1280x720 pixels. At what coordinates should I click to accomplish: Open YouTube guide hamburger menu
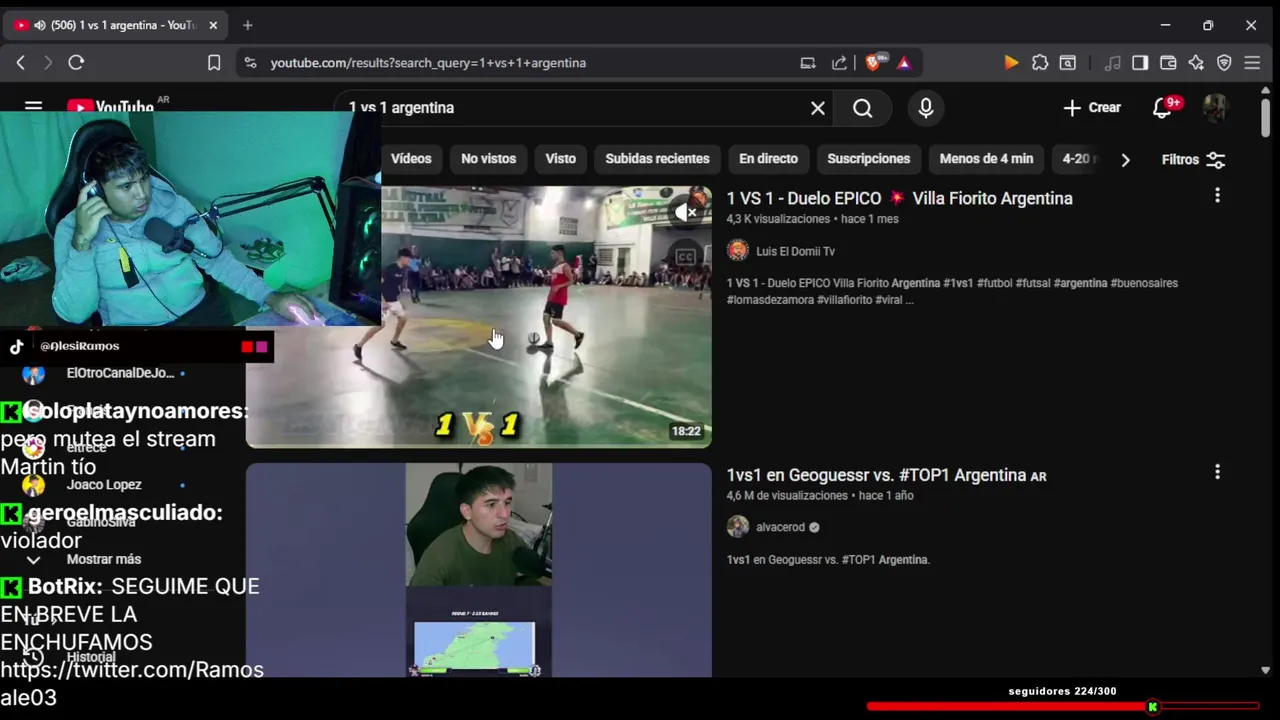click(x=33, y=104)
